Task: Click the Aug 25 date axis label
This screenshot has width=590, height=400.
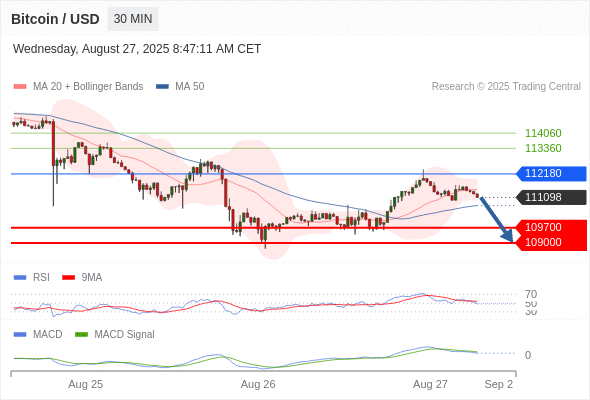Action: [x=85, y=384]
